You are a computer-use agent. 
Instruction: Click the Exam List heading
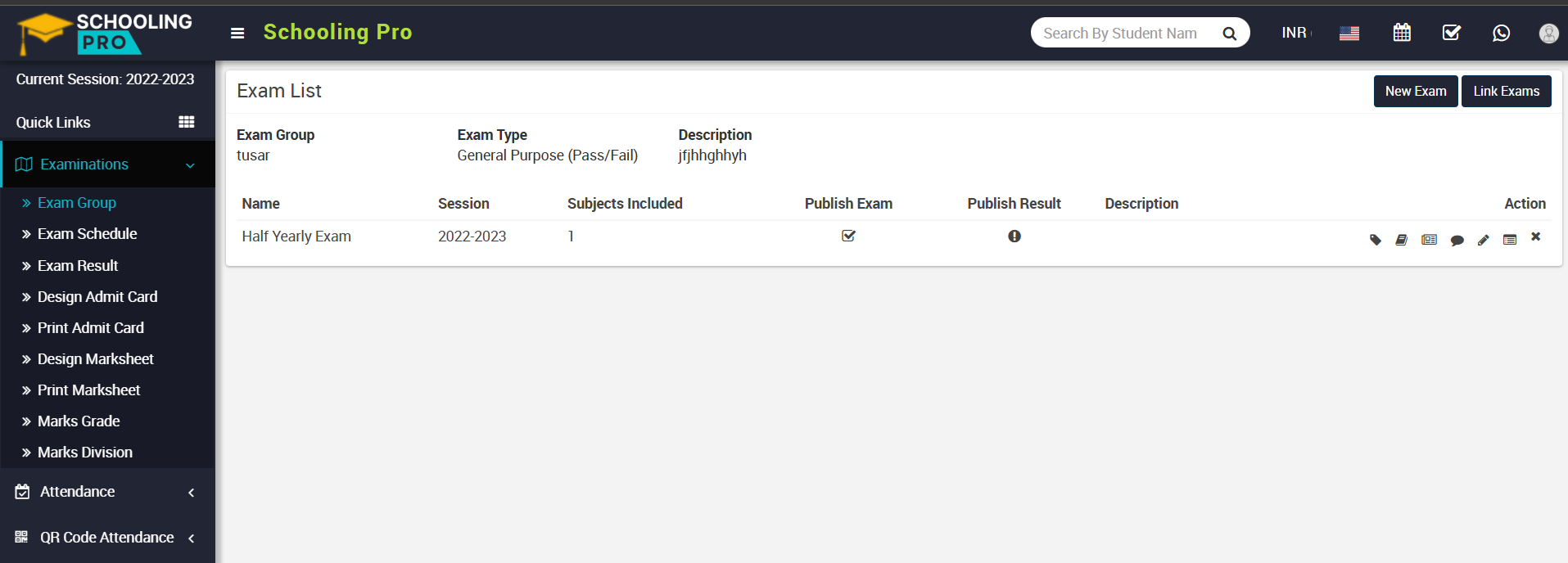pos(279,91)
